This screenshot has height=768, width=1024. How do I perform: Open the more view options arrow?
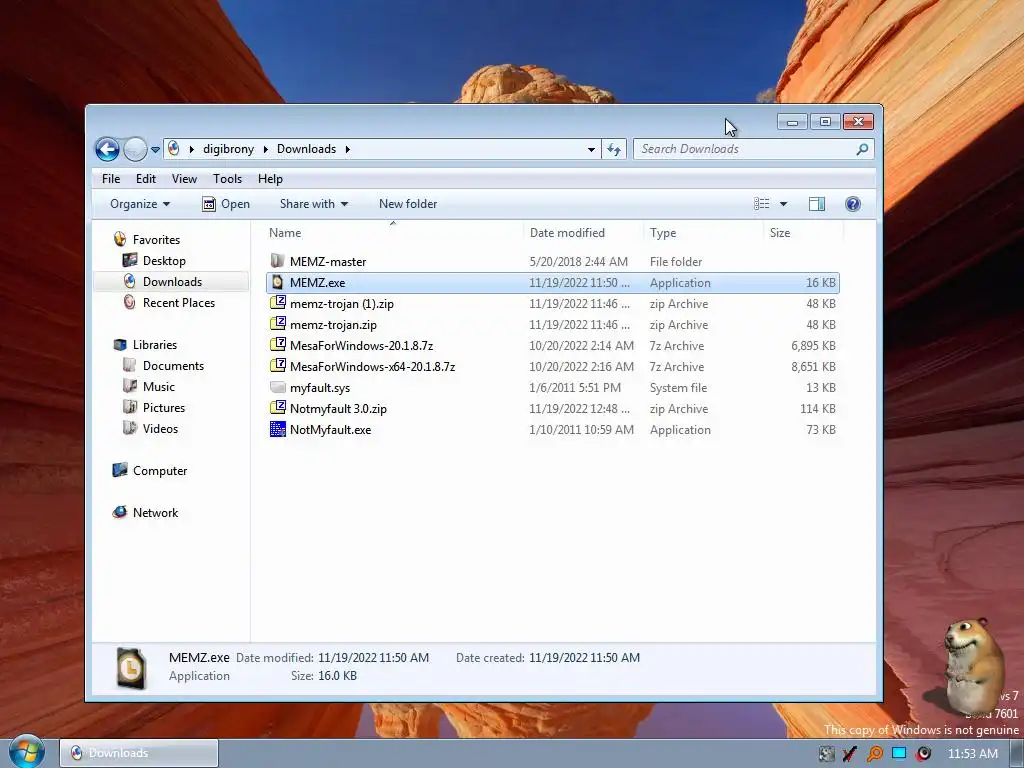click(783, 204)
